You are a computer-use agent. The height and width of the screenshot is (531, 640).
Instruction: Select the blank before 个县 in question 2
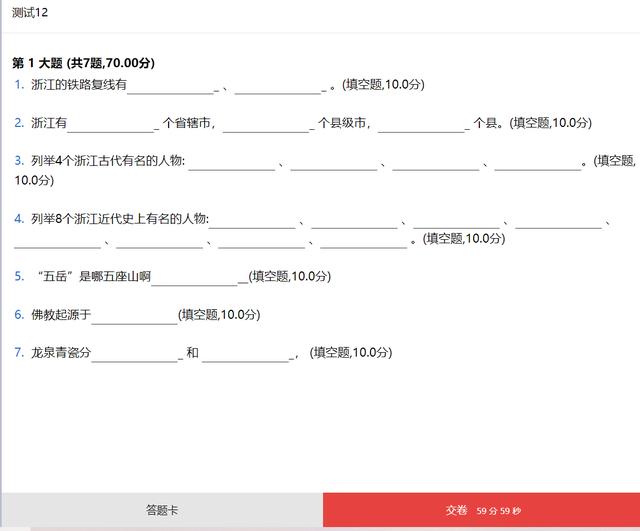point(421,124)
